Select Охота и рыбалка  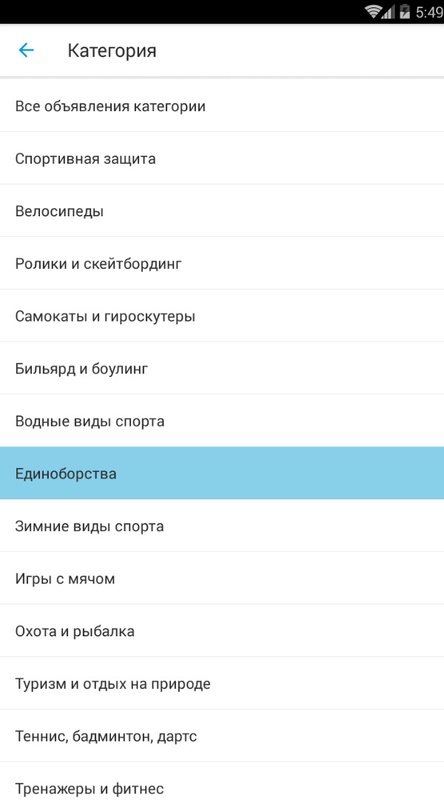click(x=222, y=631)
